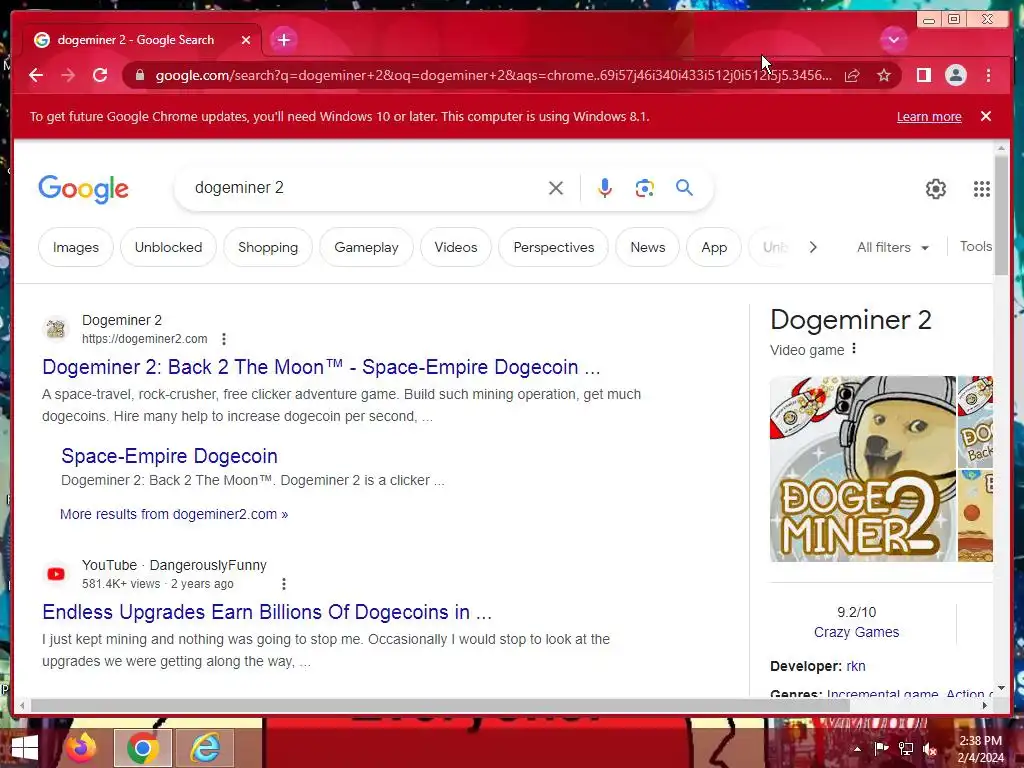Open the muted volume tray icon
The height and width of the screenshot is (768, 1024).
pos(929,749)
